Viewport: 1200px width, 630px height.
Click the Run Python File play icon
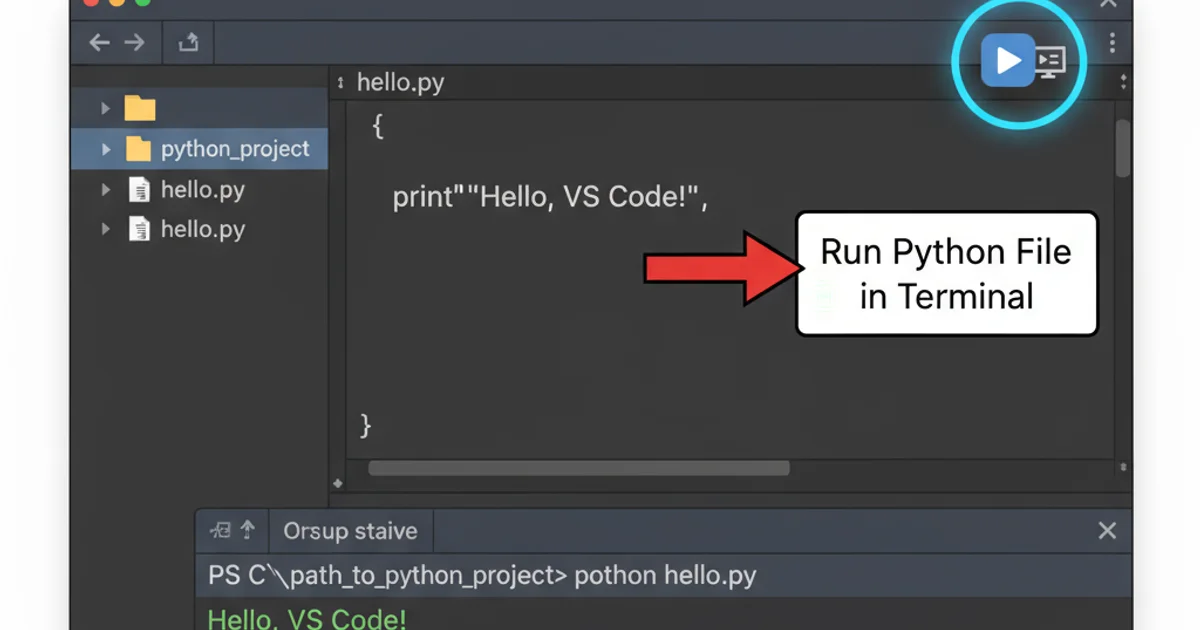[1008, 60]
